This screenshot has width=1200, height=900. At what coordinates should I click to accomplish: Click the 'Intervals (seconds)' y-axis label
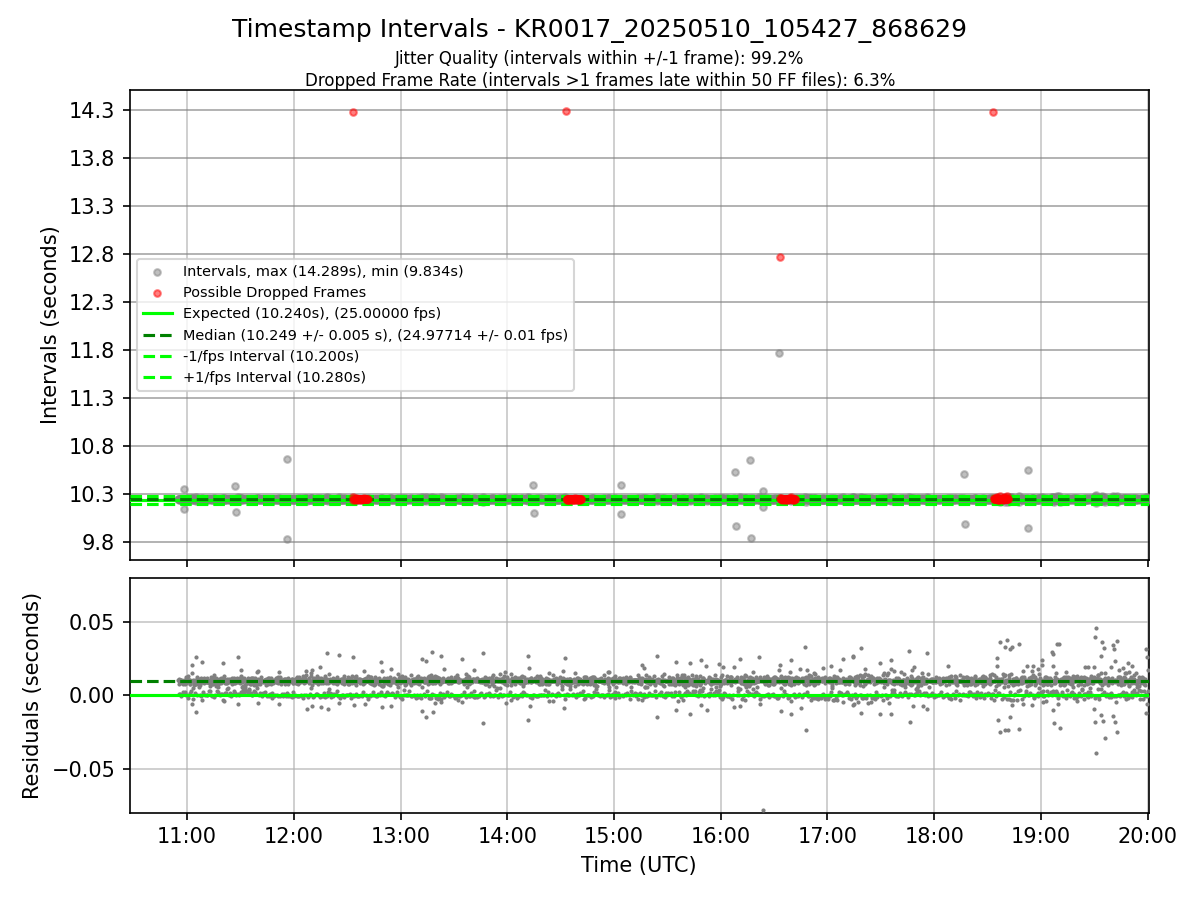point(50,325)
